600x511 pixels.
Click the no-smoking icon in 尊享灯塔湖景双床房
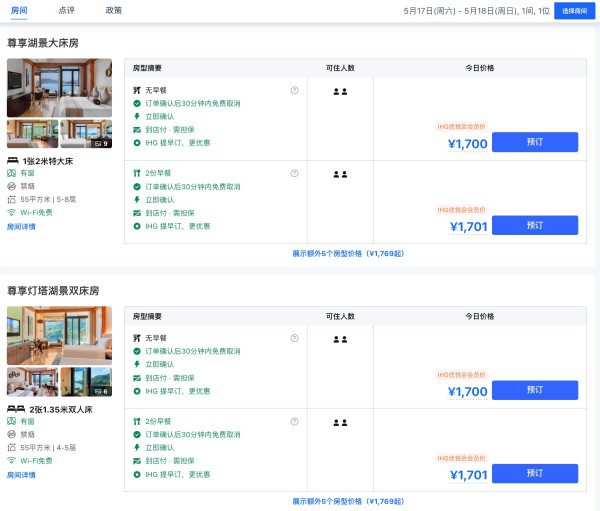11,434
